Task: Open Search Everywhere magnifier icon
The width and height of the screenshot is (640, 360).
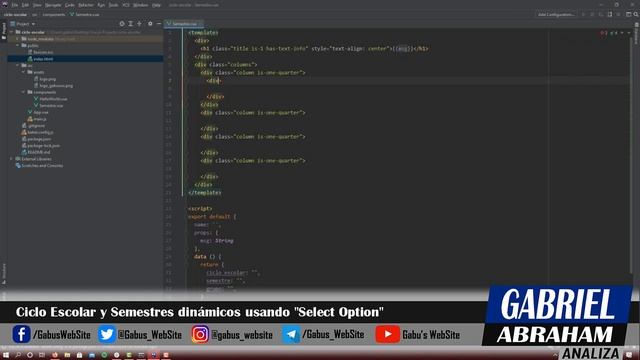Action: tap(636, 14)
